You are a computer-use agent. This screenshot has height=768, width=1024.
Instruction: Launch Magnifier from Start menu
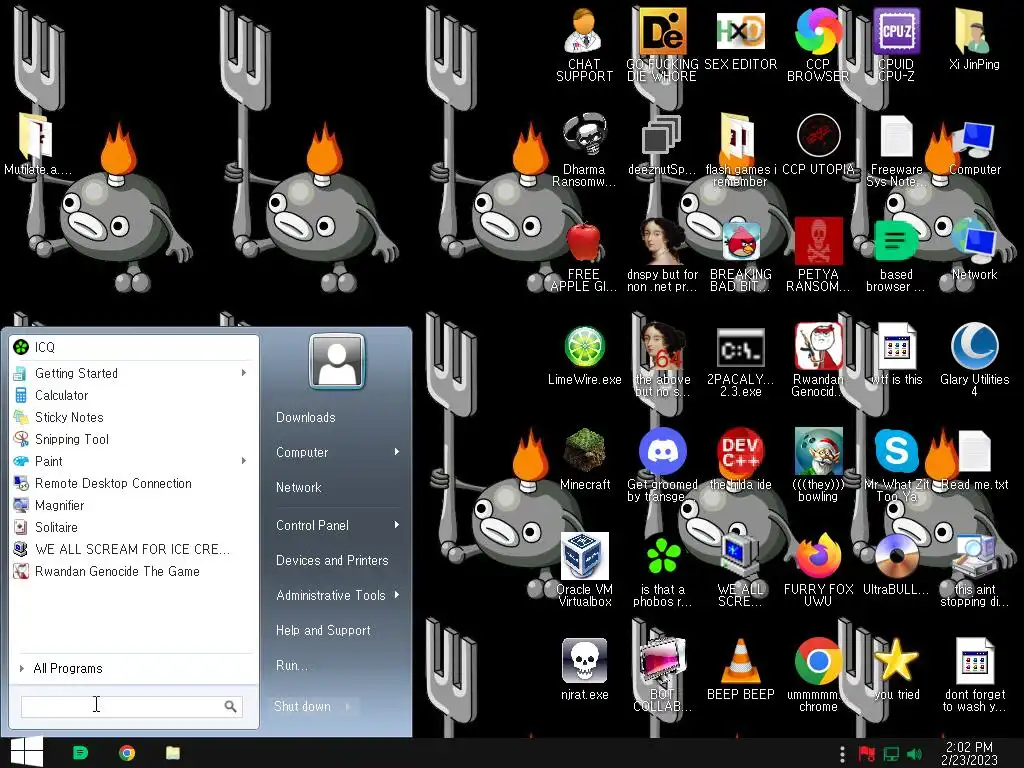134,505
